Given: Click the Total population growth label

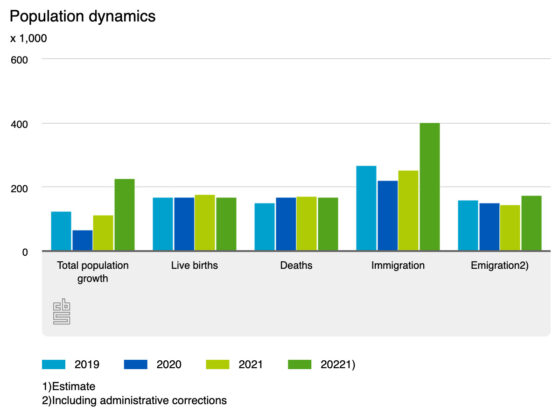Looking at the screenshot, I should tap(93, 272).
